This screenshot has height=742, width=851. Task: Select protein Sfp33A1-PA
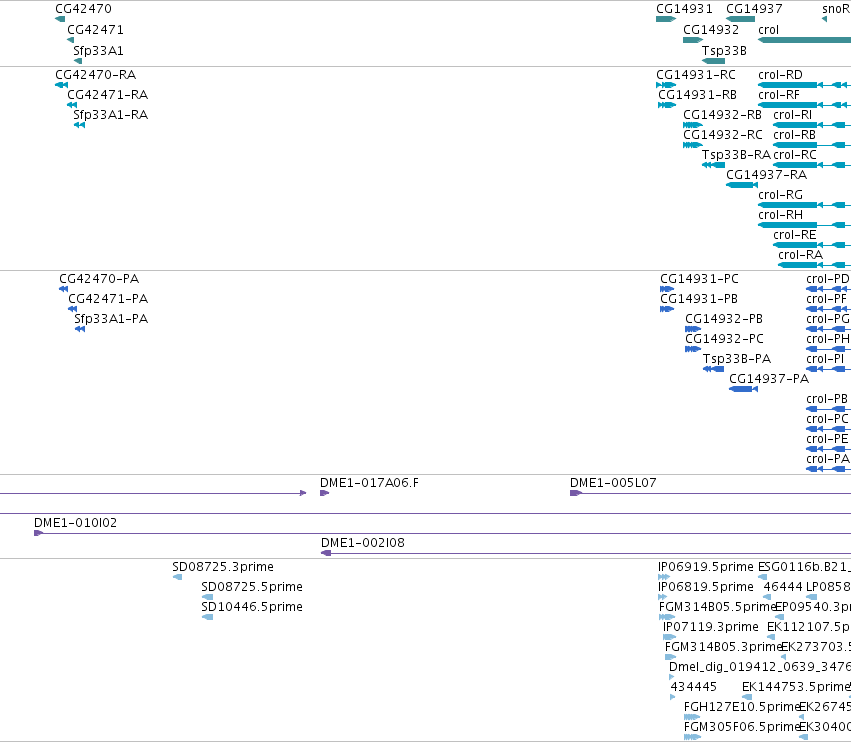pos(111,319)
